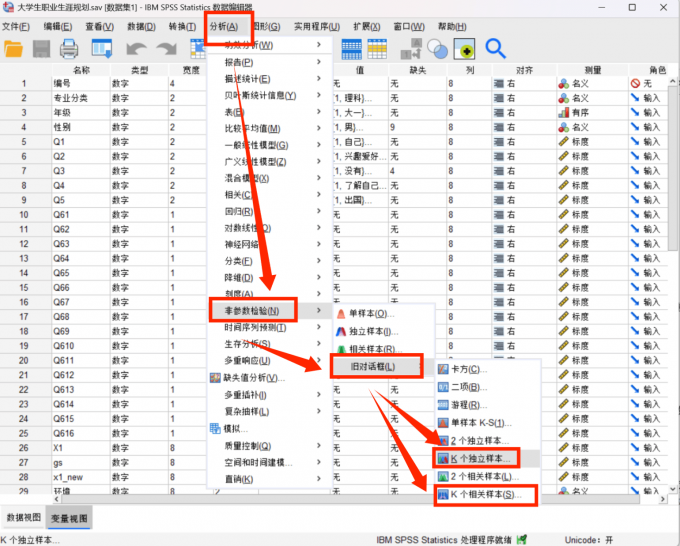Click the role icon for row 编号
The height and width of the screenshot is (546, 680).
(x=635, y=83)
